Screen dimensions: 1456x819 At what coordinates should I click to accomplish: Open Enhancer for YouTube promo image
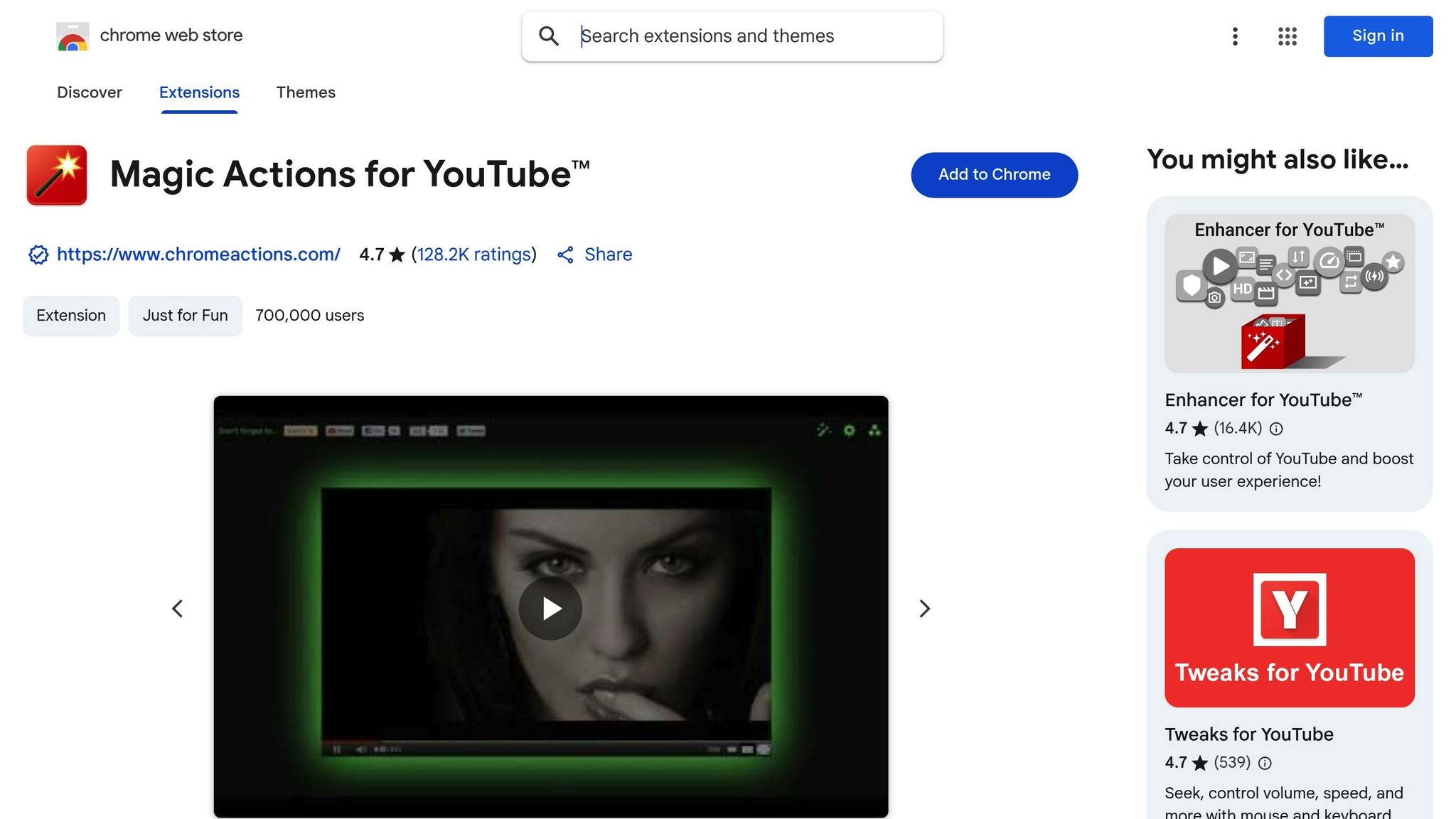point(1290,294)
